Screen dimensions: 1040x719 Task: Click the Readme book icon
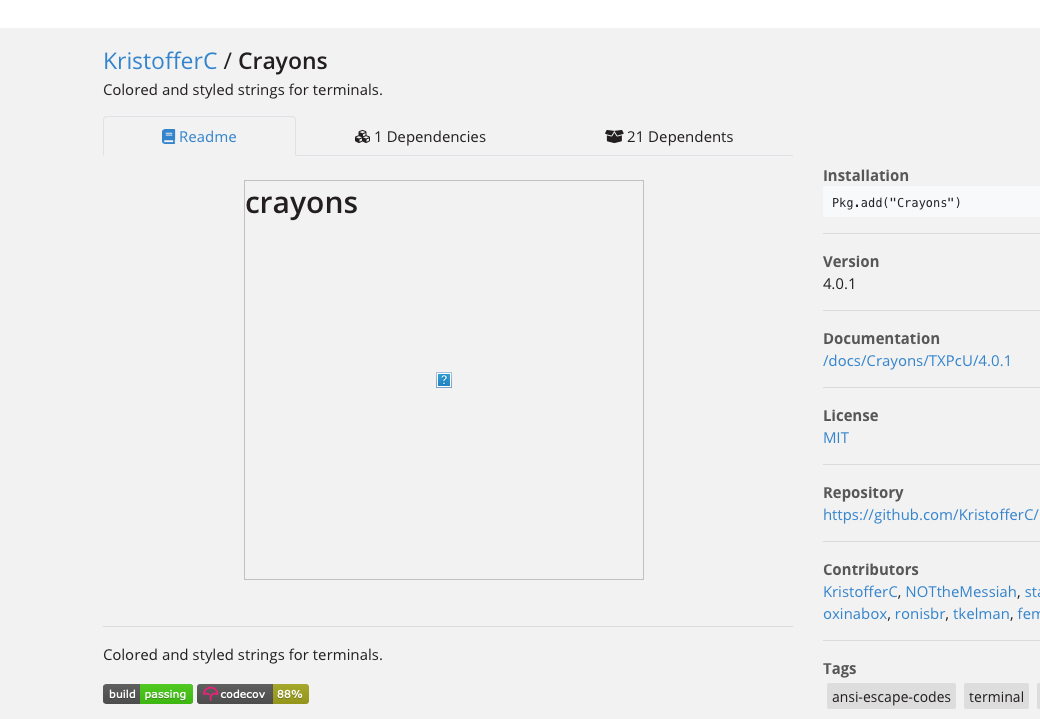coord(168,136)
